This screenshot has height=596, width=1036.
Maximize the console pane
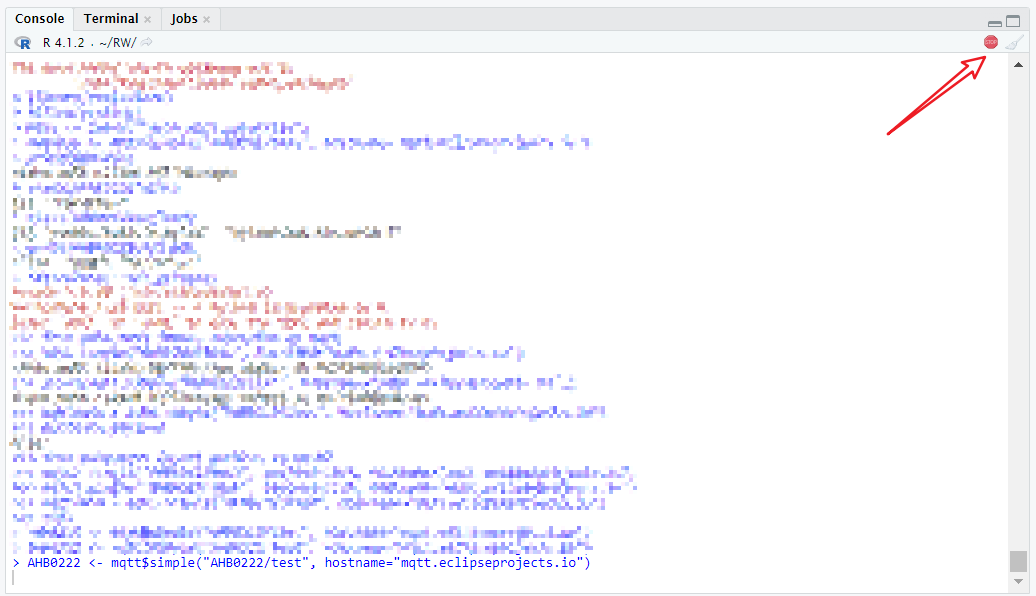coord(1013,21)
